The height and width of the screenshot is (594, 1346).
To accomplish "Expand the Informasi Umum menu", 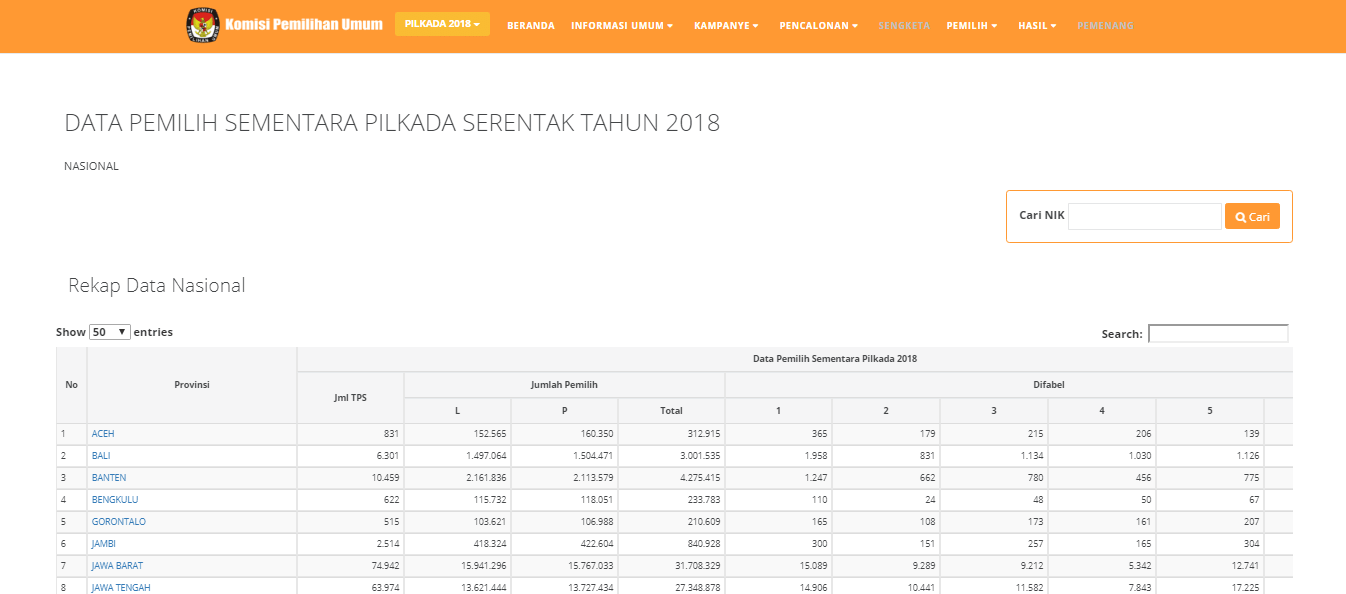I will coord(621,26).
